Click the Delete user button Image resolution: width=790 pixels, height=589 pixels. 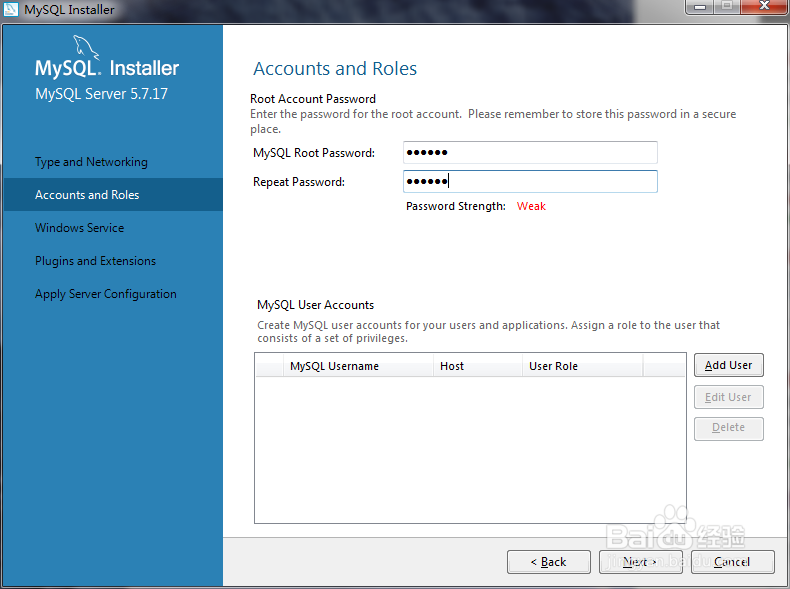click(729, 428)
